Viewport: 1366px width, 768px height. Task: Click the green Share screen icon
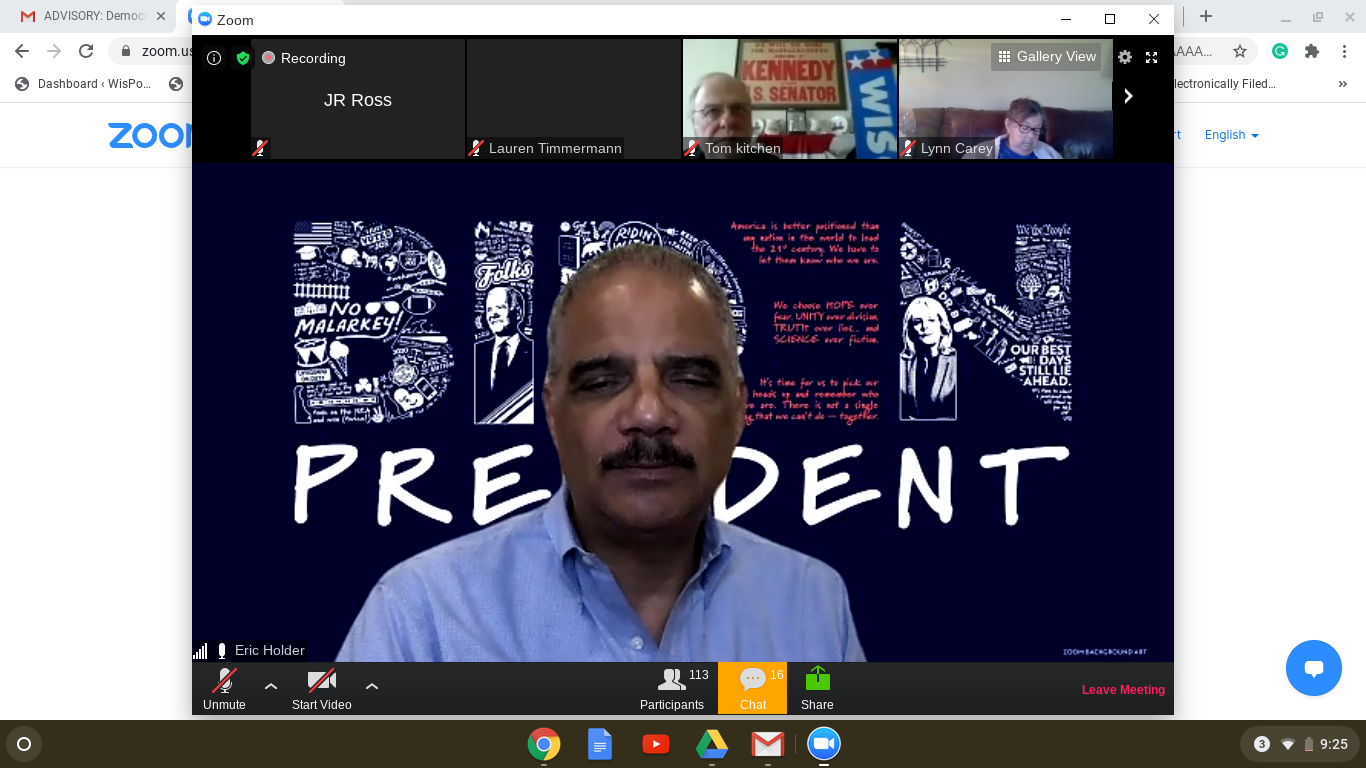point(817,679)
